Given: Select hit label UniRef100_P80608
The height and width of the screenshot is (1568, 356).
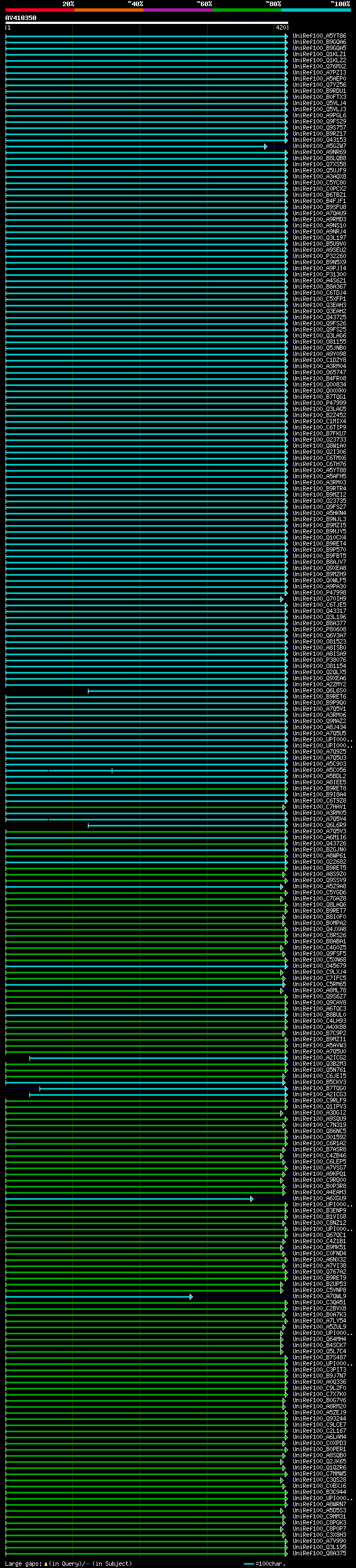Looking at the screenshot, I should (319, 630).
